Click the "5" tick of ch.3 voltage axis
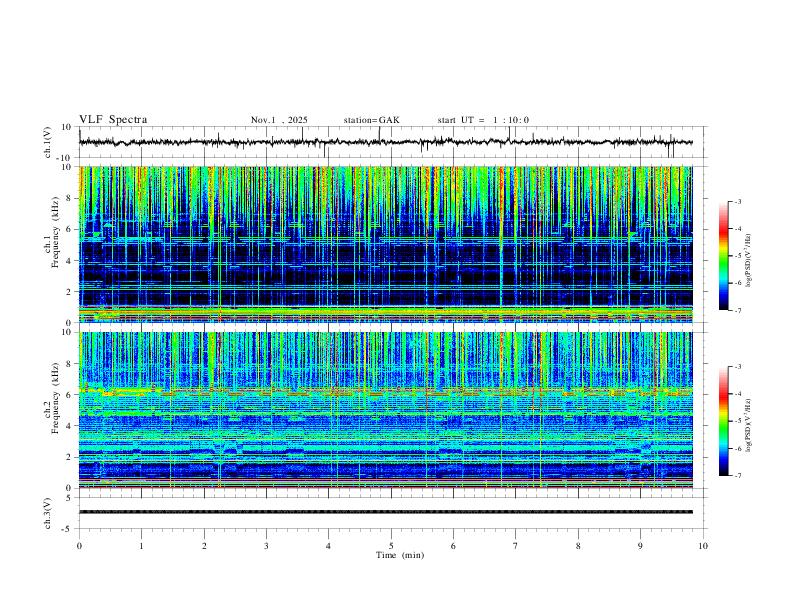This screenshot has width=792, height=612. coord(70,498)
